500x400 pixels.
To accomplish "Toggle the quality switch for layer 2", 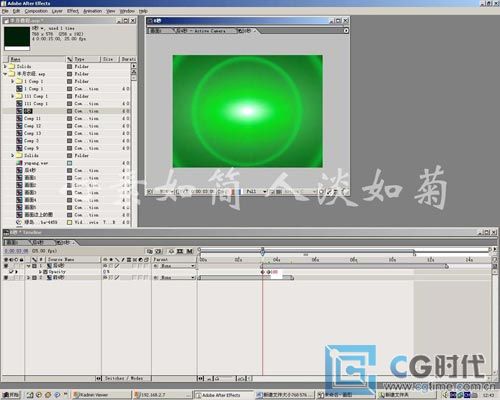I will (x=117, y=277).
